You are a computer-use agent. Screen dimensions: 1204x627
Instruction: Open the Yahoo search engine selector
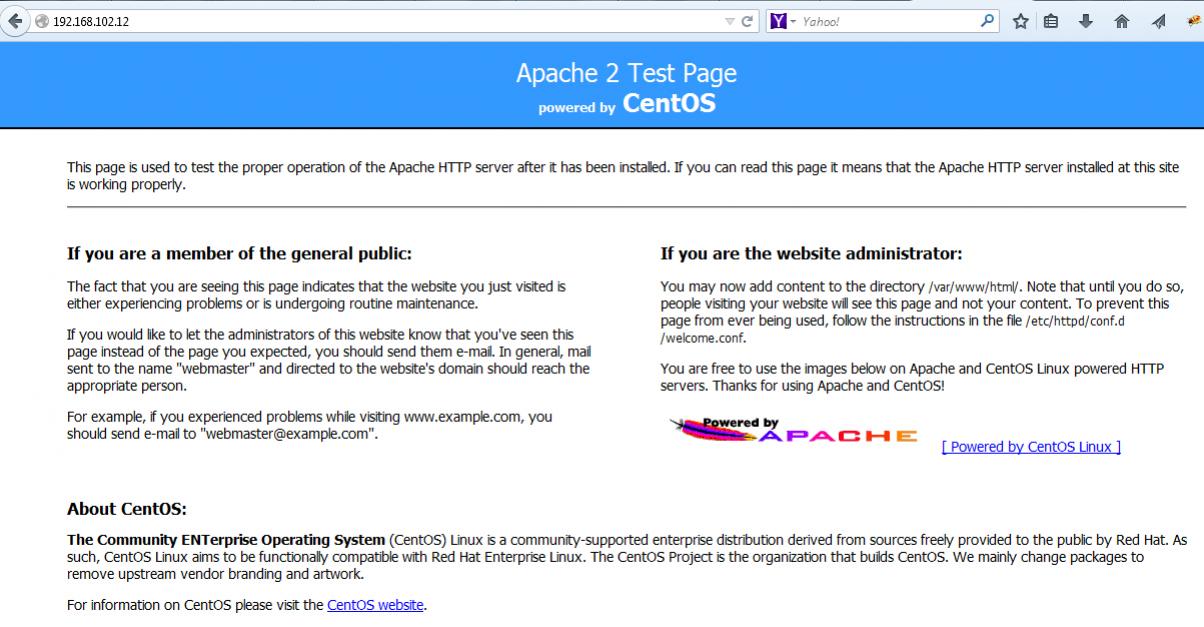click(782, 21)
